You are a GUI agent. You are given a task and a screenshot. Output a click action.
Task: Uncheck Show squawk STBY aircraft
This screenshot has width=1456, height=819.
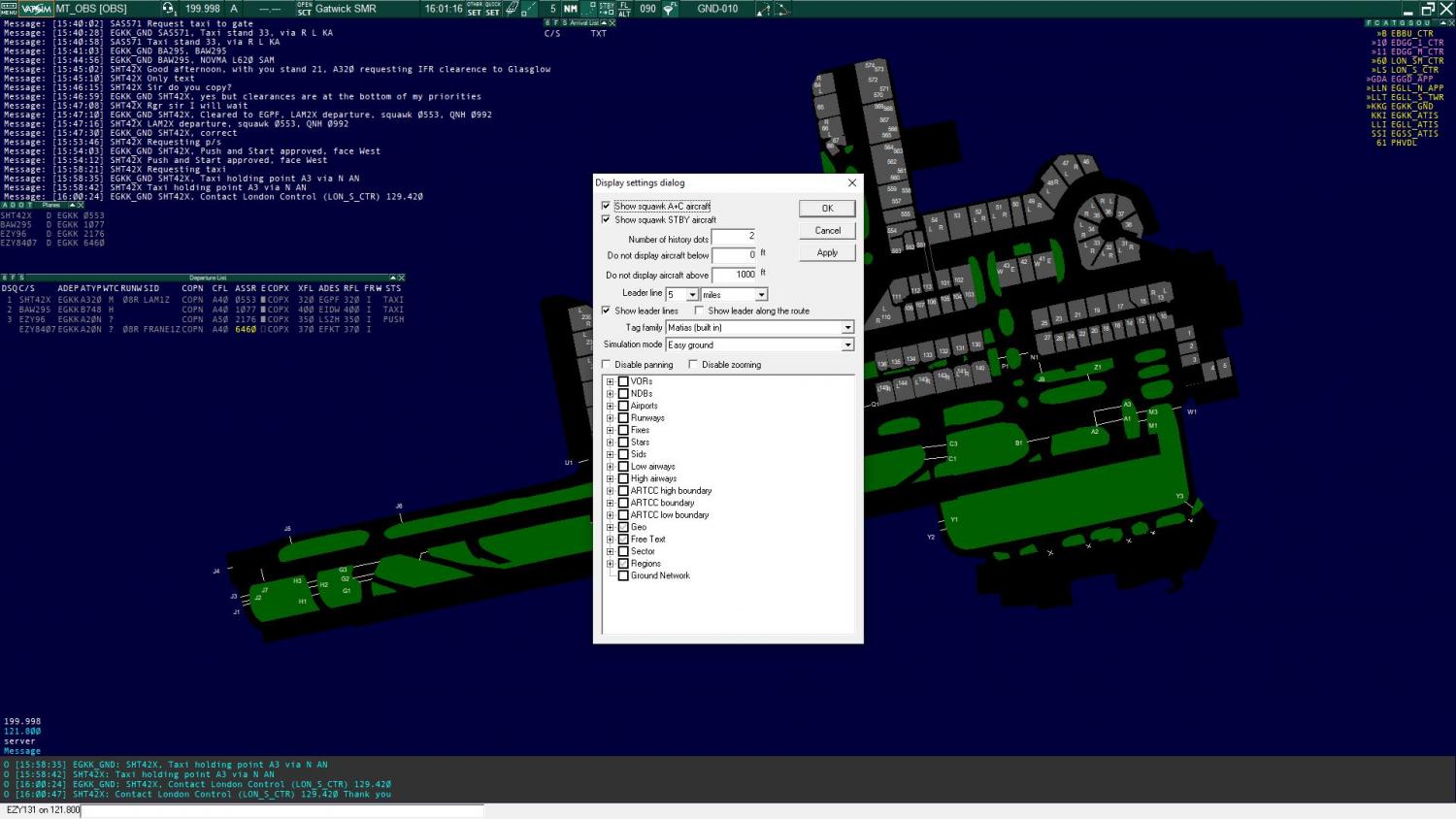pos(607,220)
